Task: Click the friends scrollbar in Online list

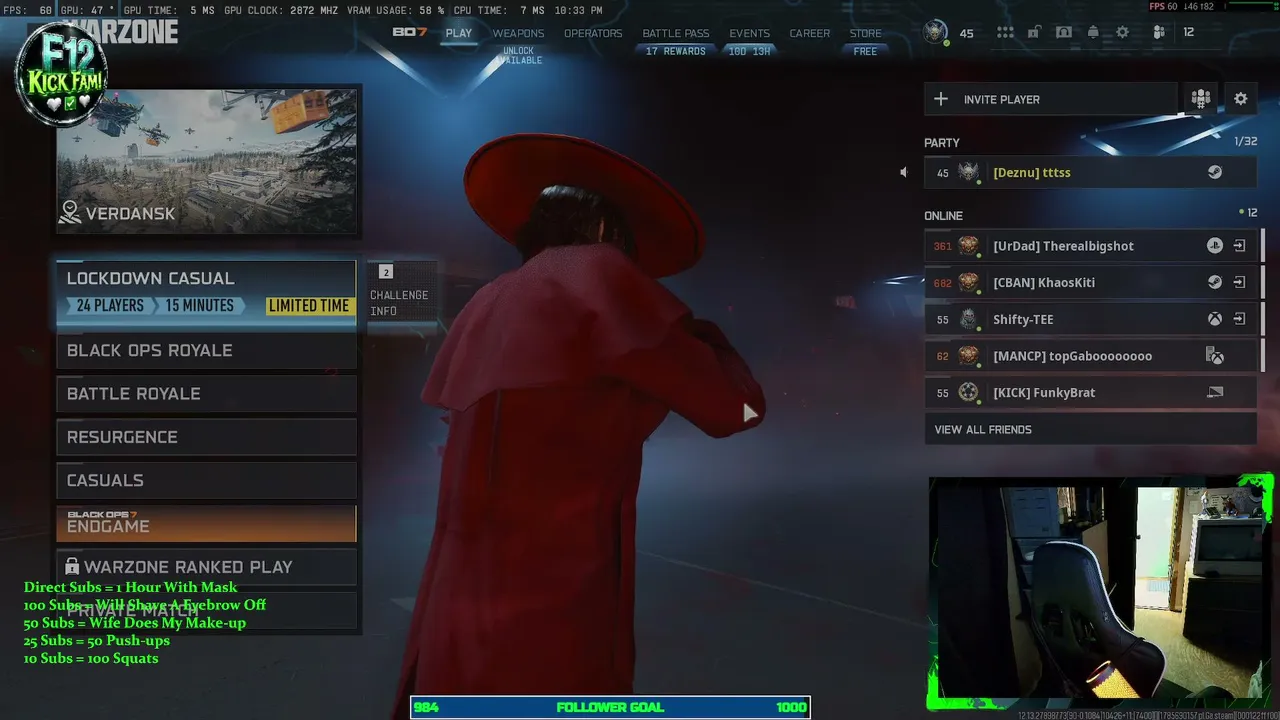Action: coord(1263,301)
